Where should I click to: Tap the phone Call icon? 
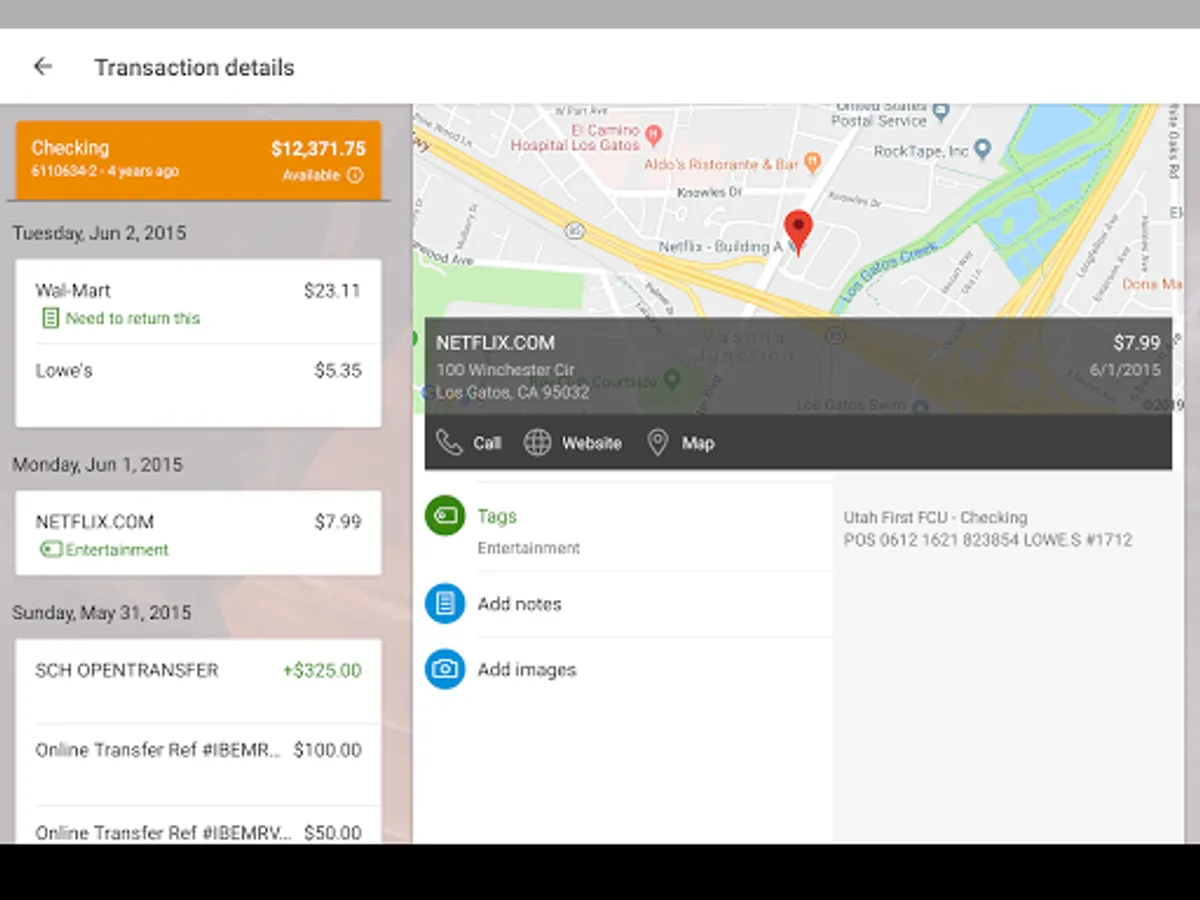click(x=450, y=443)
